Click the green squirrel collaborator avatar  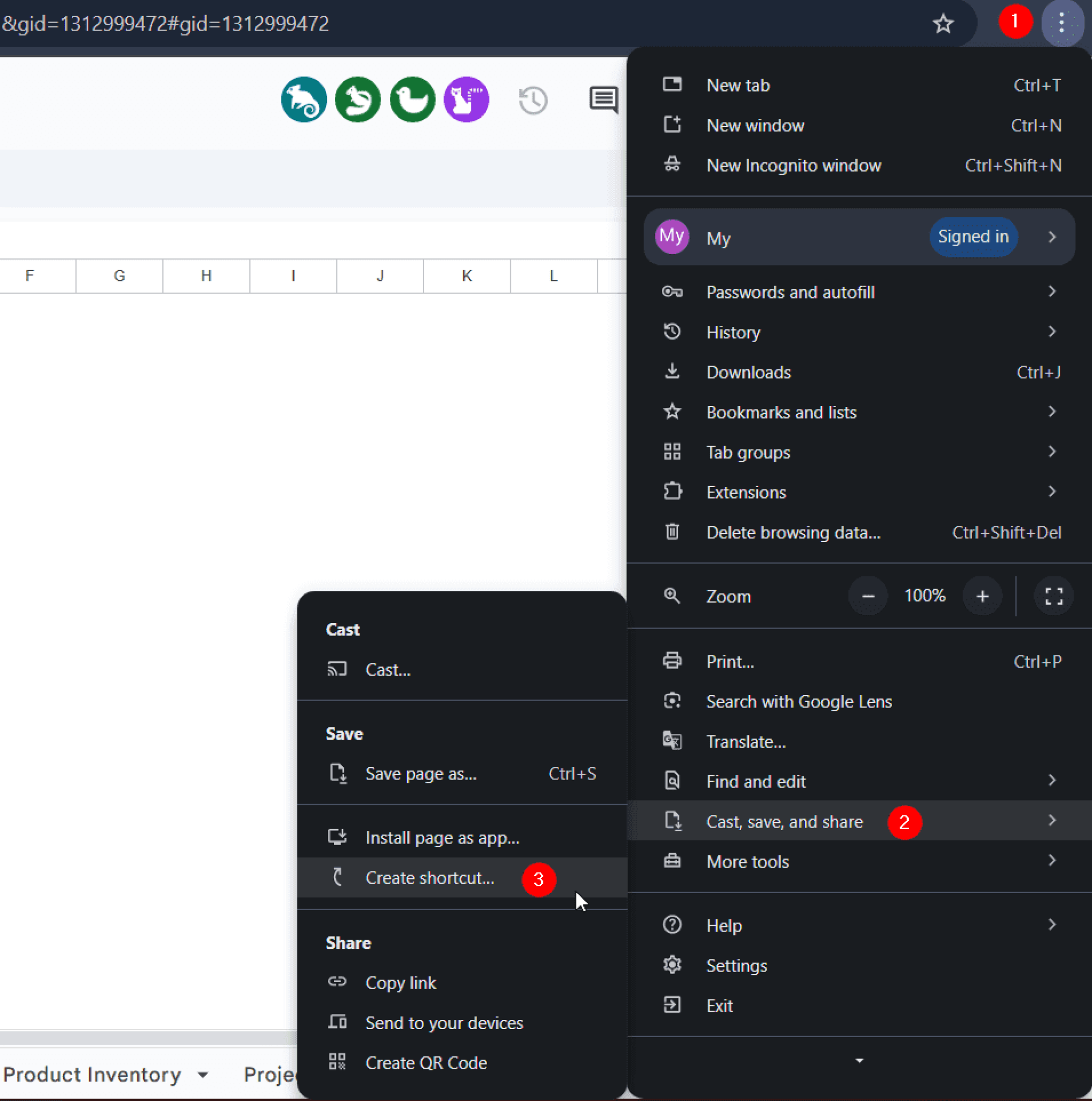(x=358, y=99)
